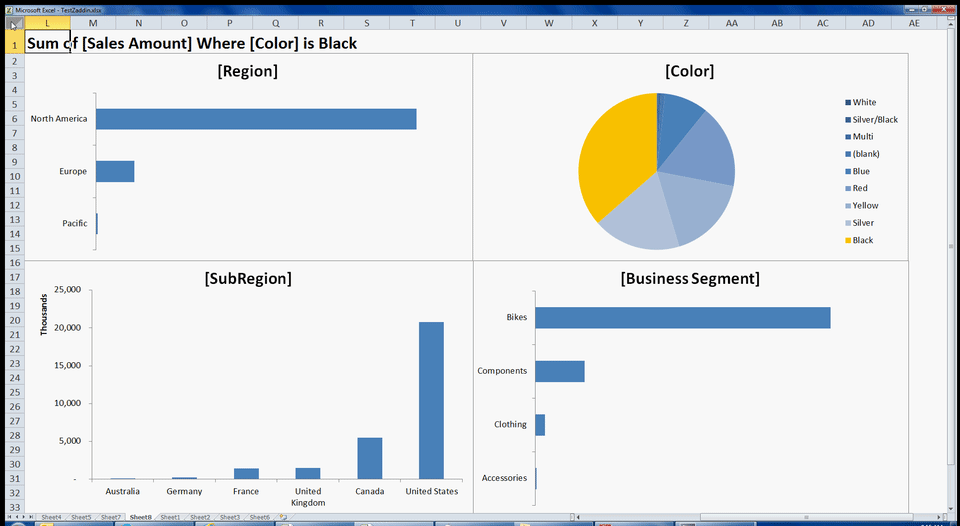Click the horizontal scrollbar left arrow
Screen dimensions: 960x526
tap(579, 517)
